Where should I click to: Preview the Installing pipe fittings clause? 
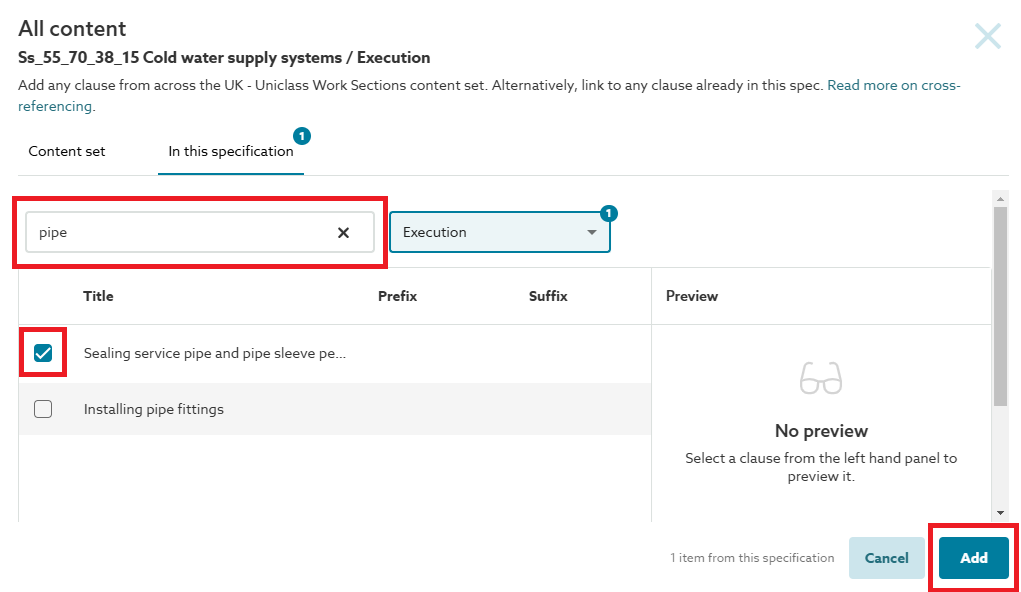[x=154, y=409]
